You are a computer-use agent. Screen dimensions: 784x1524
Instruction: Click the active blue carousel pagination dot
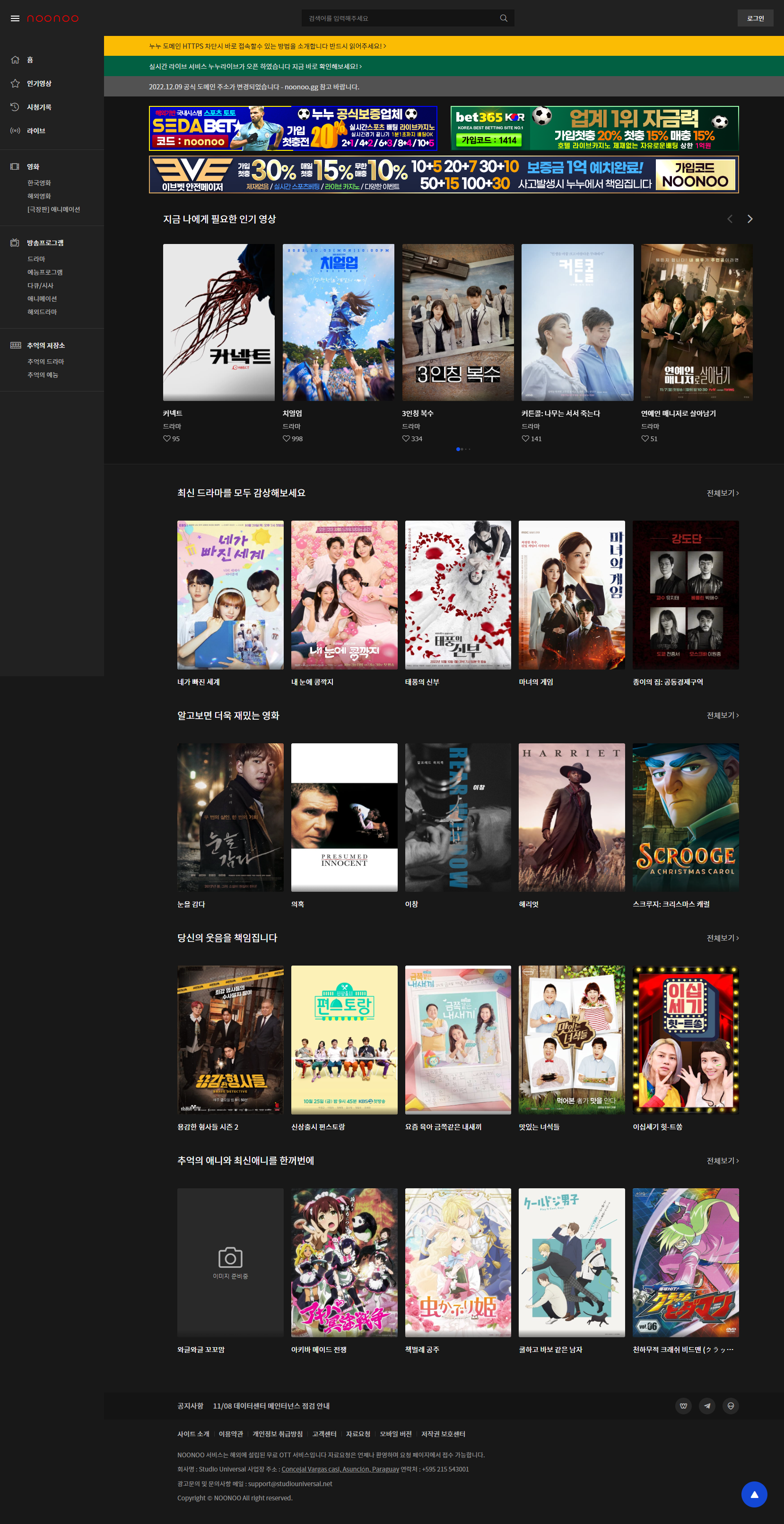458,449
